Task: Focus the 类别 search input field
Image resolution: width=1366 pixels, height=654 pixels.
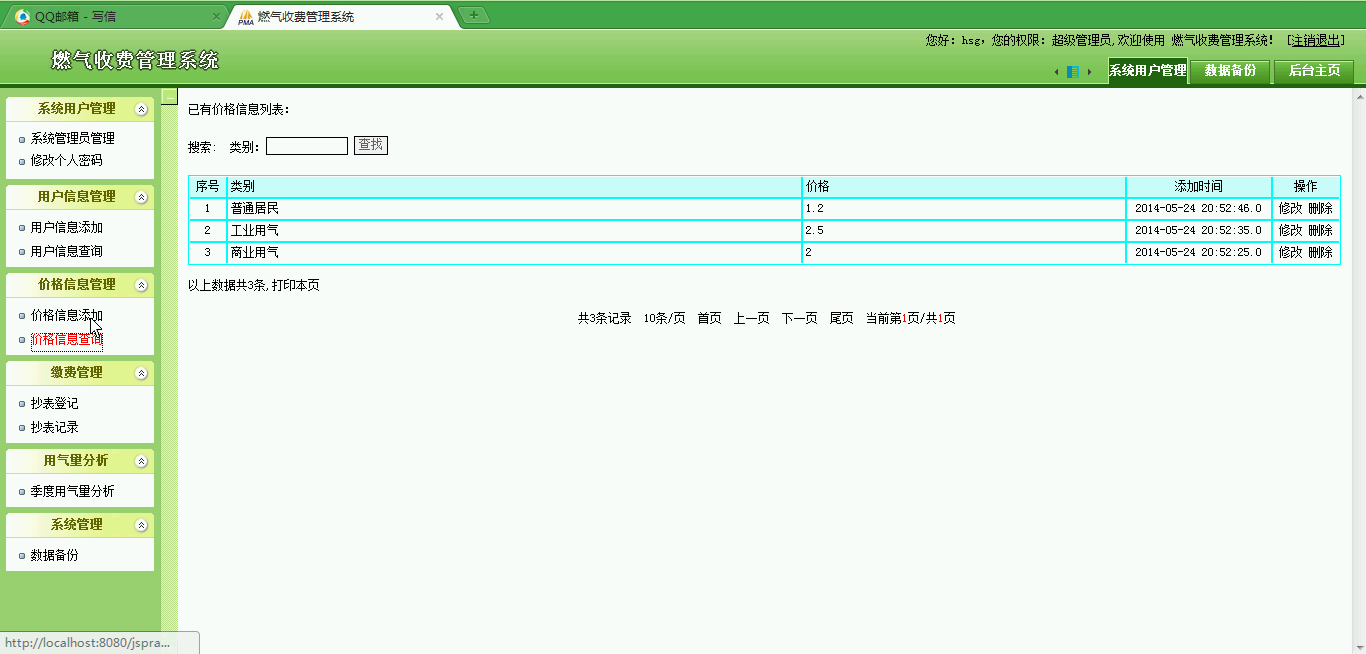Action: tap(307, 146)
